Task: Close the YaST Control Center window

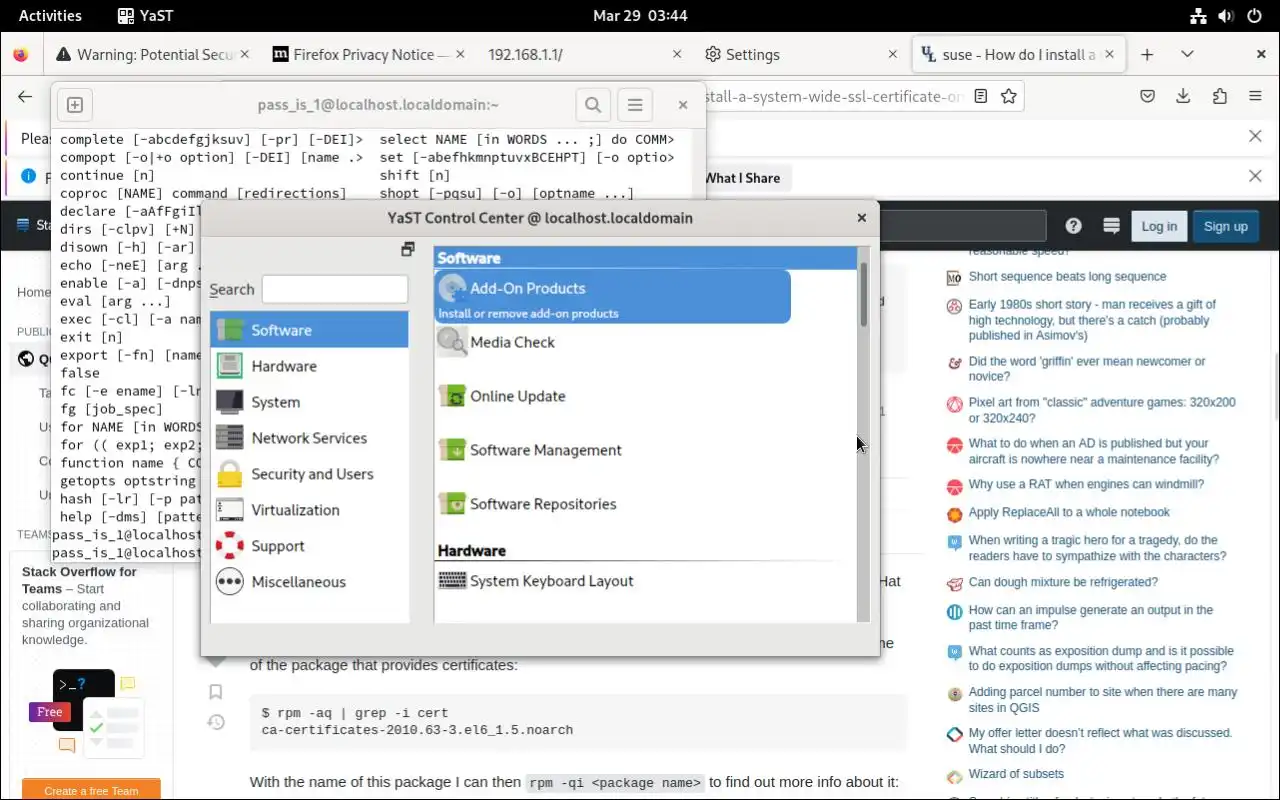Action: 861,218
